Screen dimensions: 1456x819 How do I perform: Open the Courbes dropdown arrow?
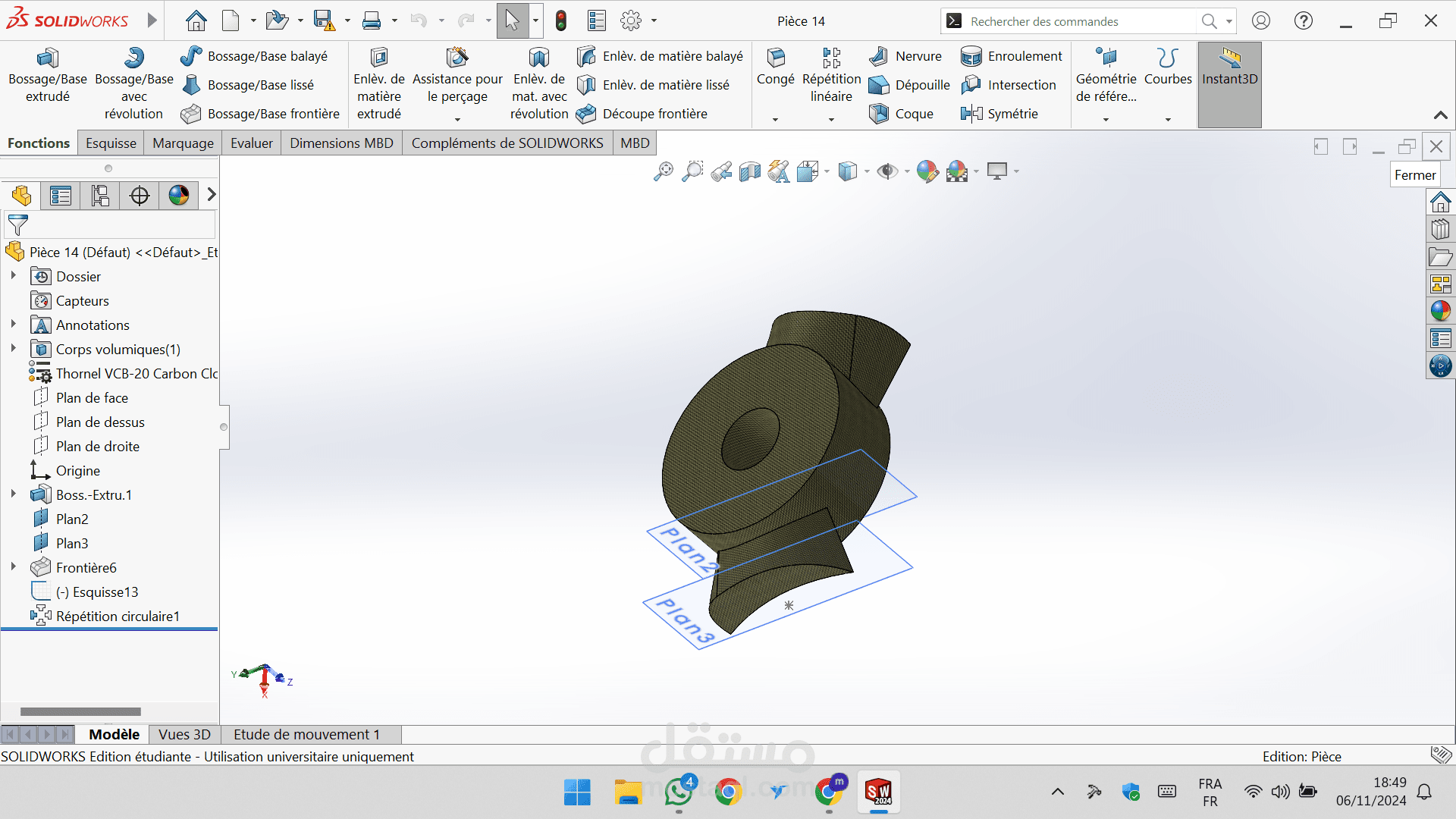pyautogui.click(x=1168, y=119)
